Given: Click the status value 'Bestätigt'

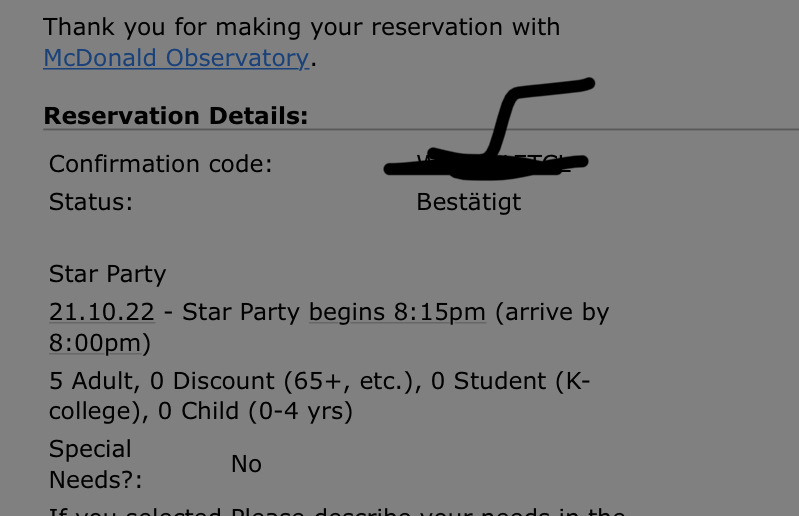Looking at the screenshot, I should click(468, 203).
